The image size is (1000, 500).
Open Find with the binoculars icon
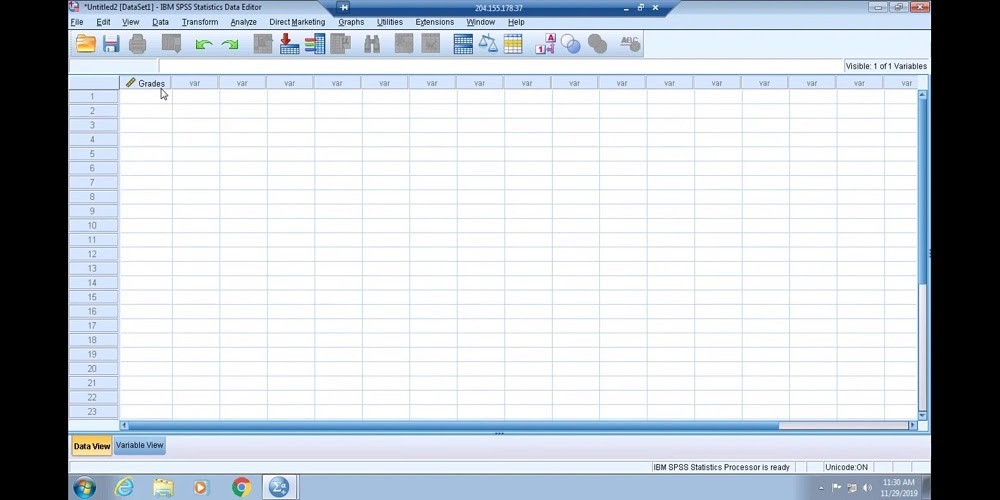(372, 44)
